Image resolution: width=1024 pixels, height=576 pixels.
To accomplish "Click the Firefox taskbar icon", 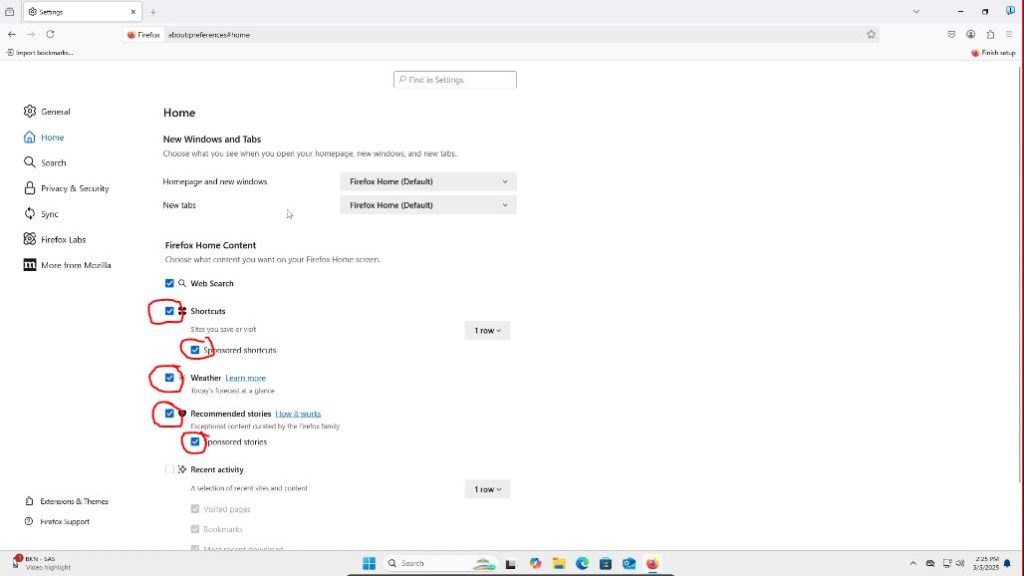I will click(652, 563).
